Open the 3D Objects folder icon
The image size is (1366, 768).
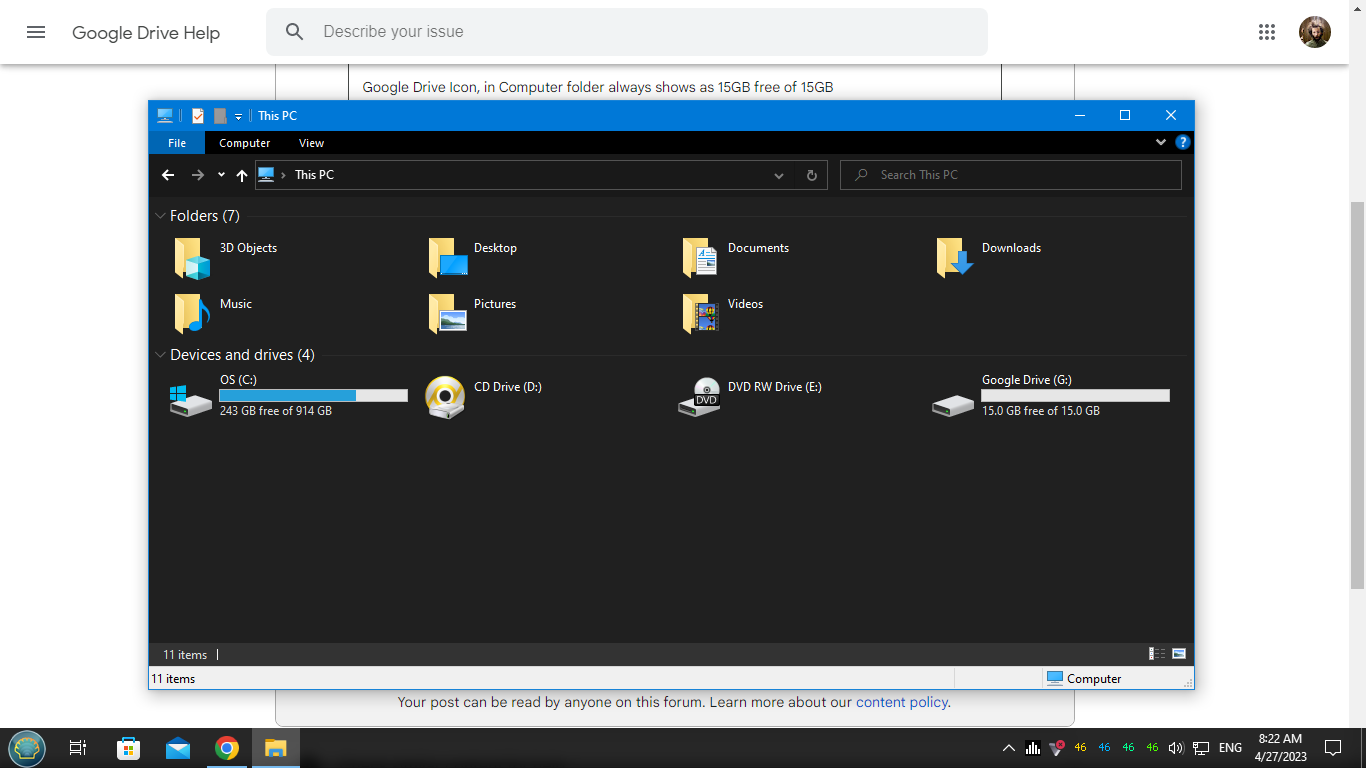(x=192, y=258)
